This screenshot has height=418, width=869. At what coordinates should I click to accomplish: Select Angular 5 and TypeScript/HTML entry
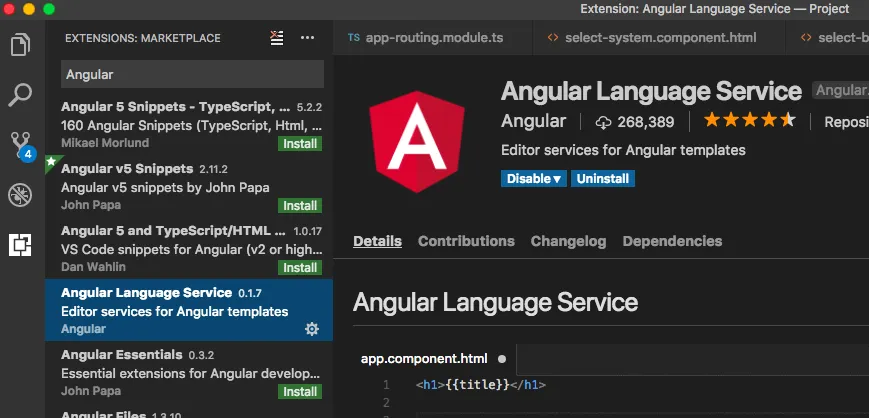pyautogui.click(x=189, y=248)
